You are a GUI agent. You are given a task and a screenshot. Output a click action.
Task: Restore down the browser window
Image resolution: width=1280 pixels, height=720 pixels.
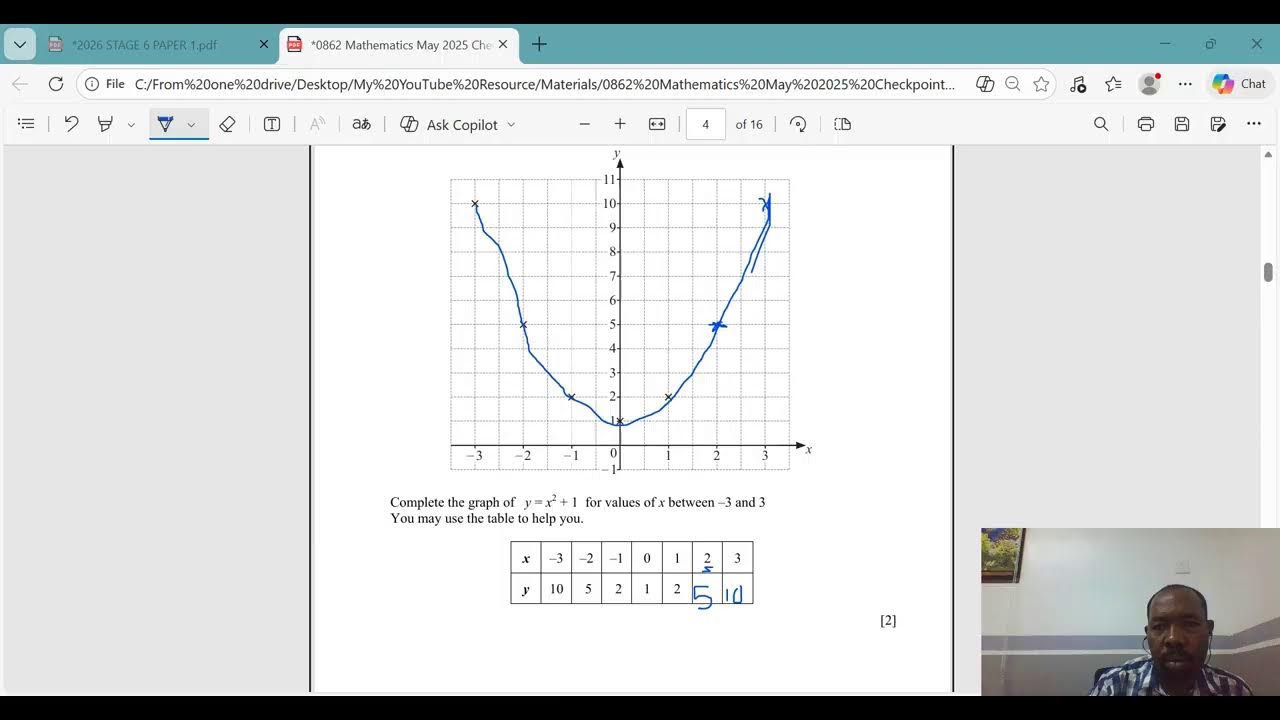(x=1211, y=44)
